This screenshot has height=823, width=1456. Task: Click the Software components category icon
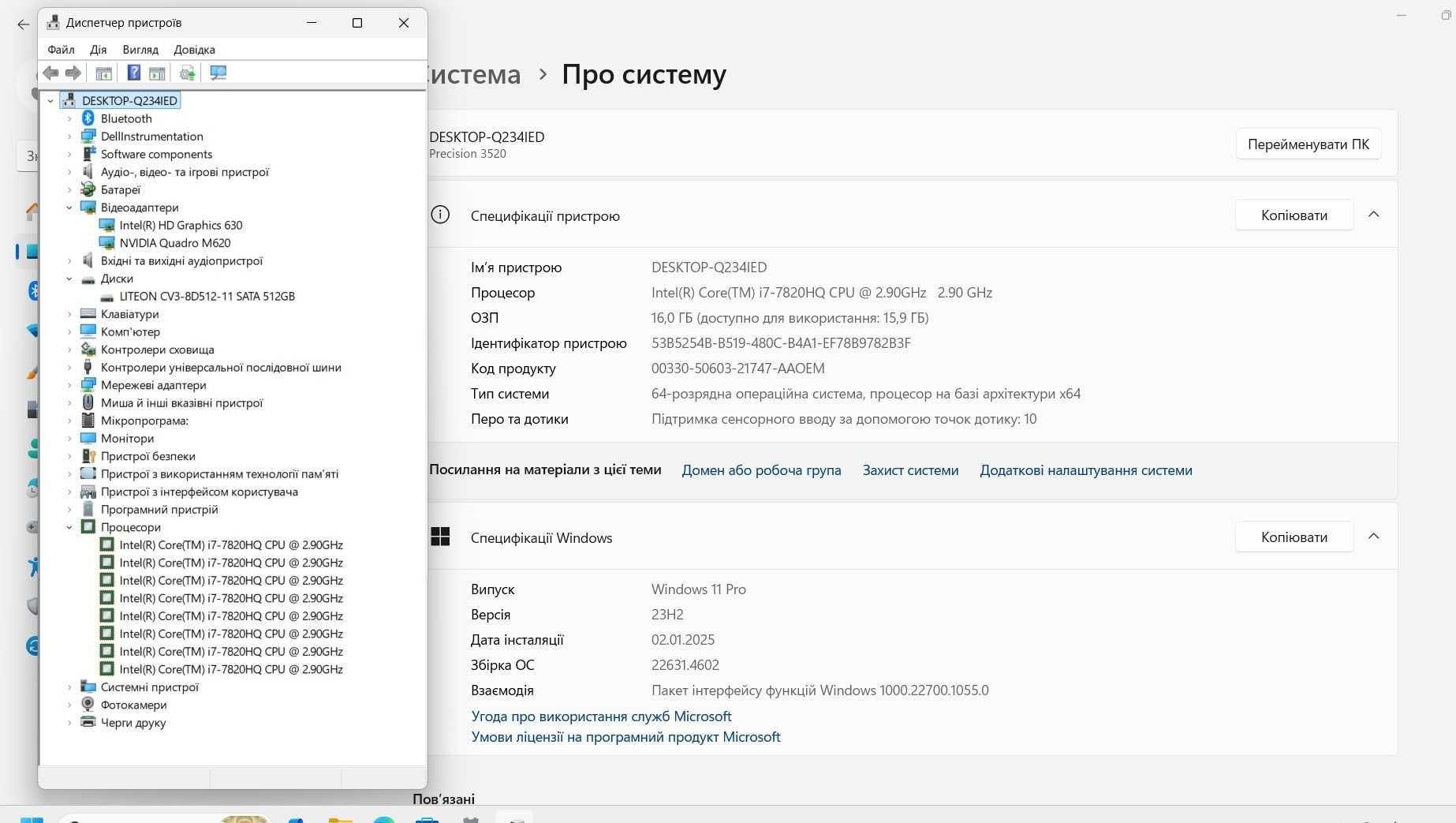click(x=88, y=154)
